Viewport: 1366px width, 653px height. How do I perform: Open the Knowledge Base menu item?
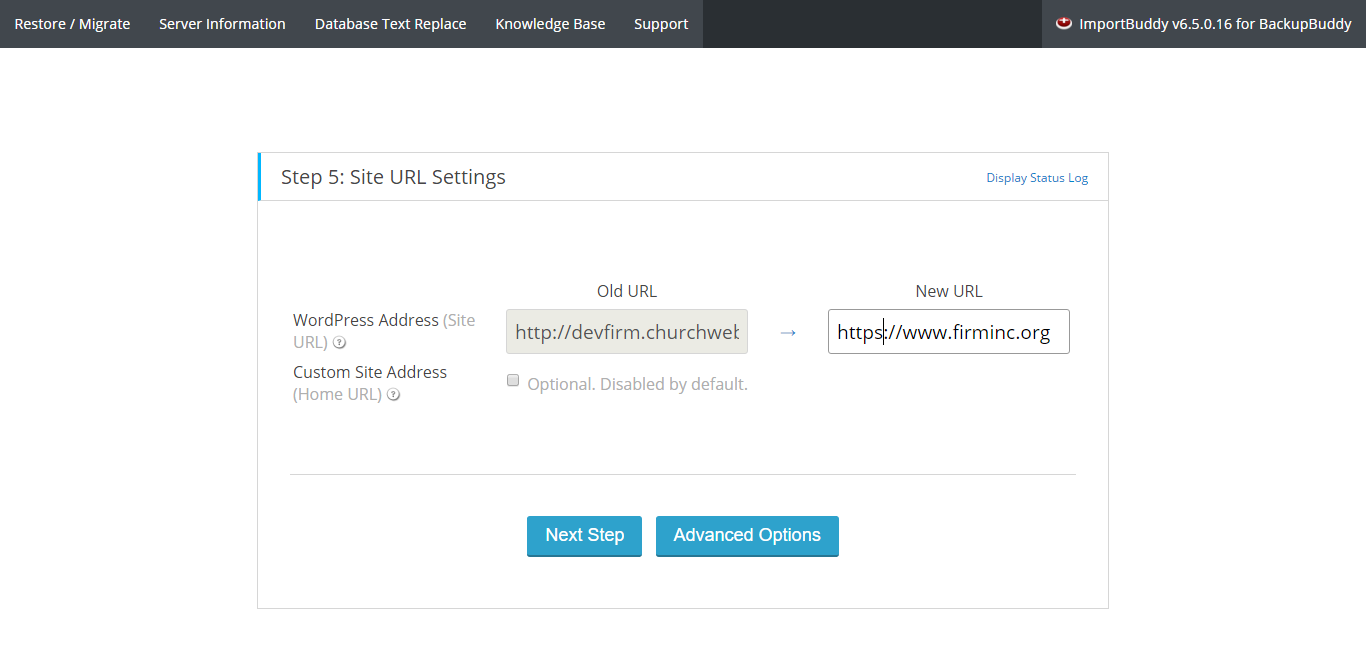click(550, 24)
